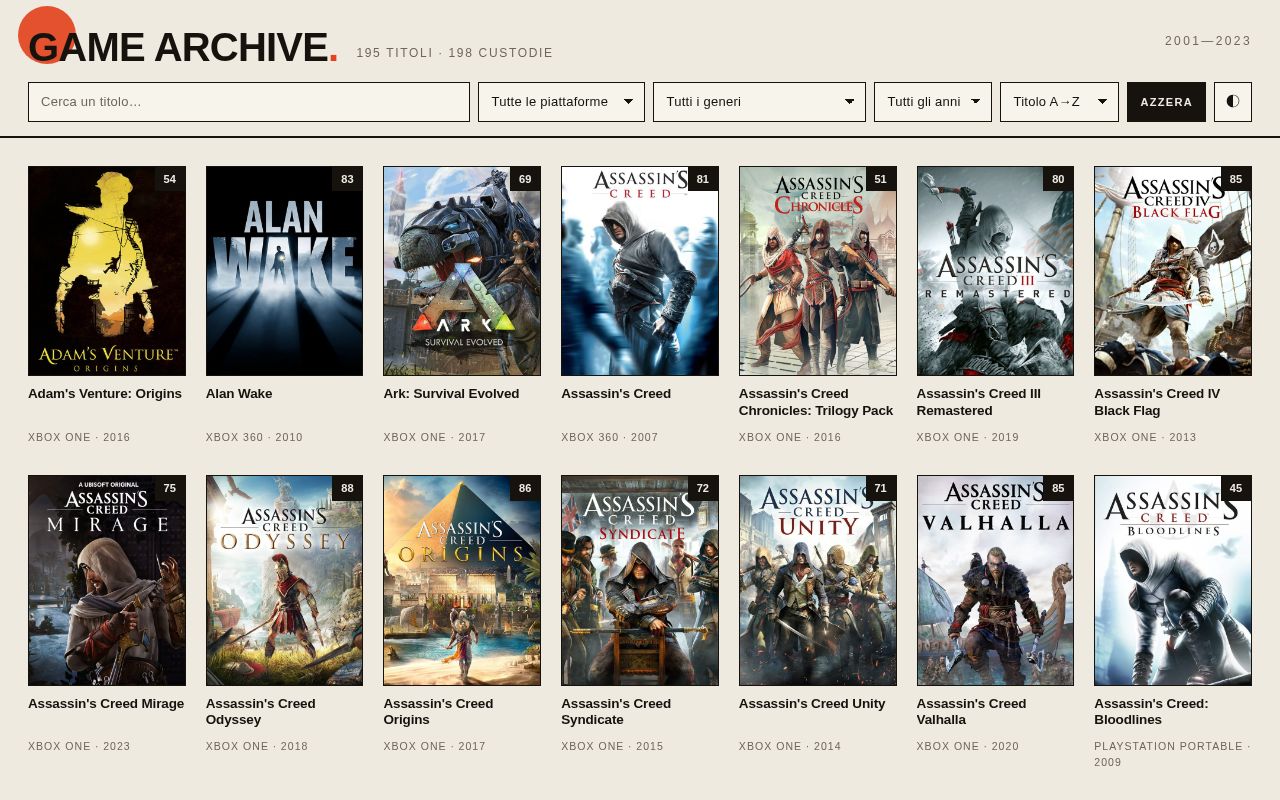Open Ark: Survival Evolved cover

[462, 271]
